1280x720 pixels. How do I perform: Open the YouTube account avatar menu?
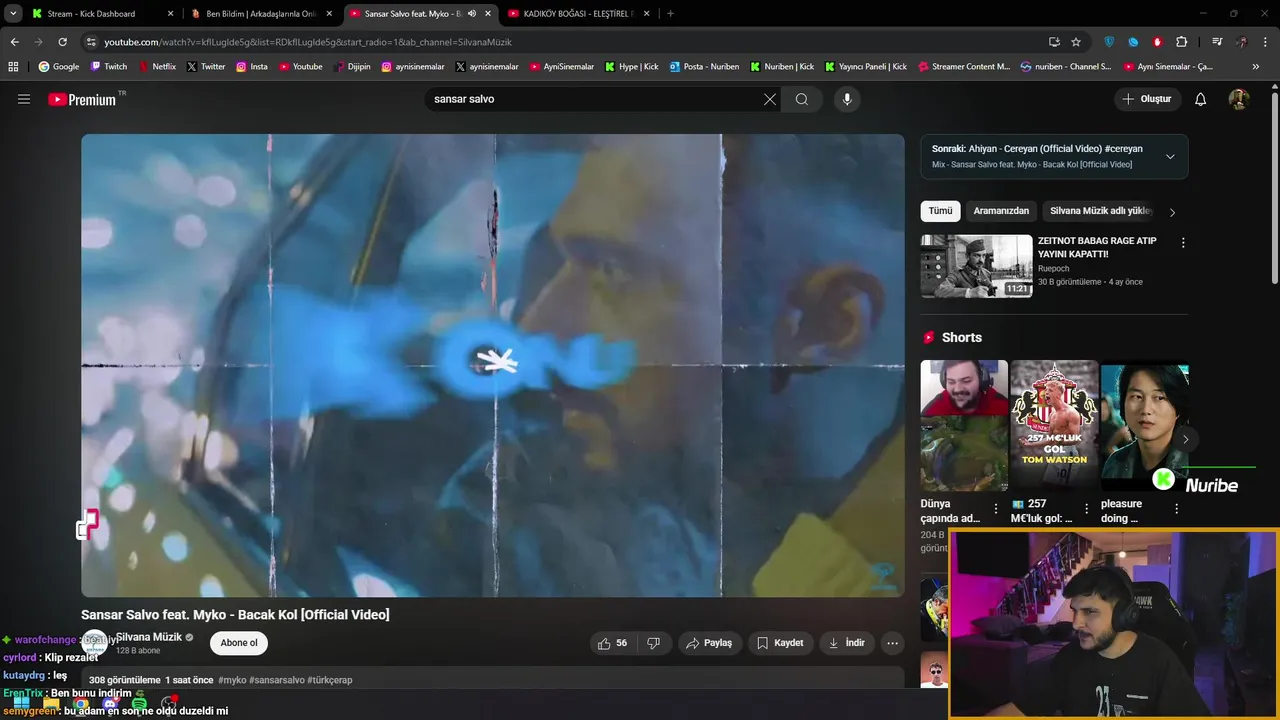1239,99
